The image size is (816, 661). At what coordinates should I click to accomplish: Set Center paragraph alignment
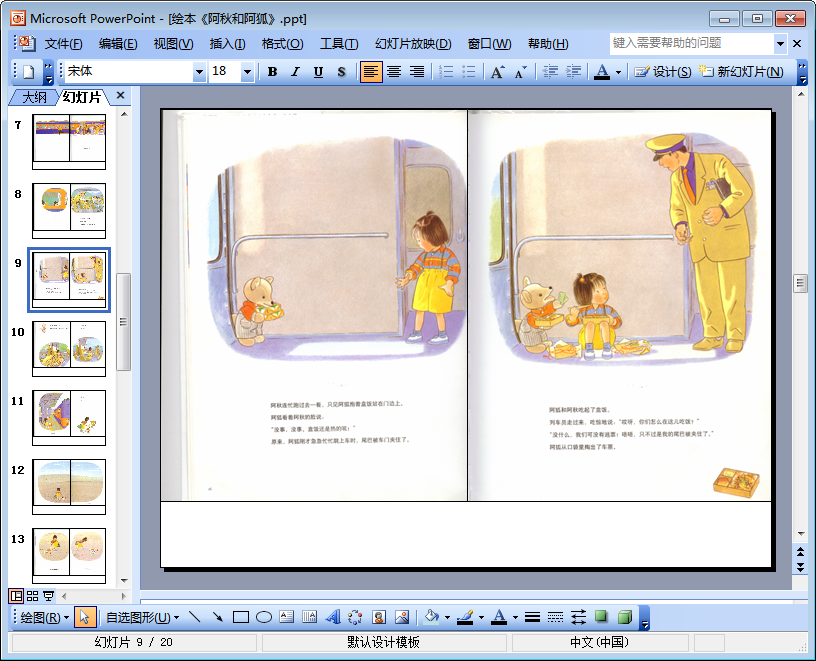tap(394, 72)
